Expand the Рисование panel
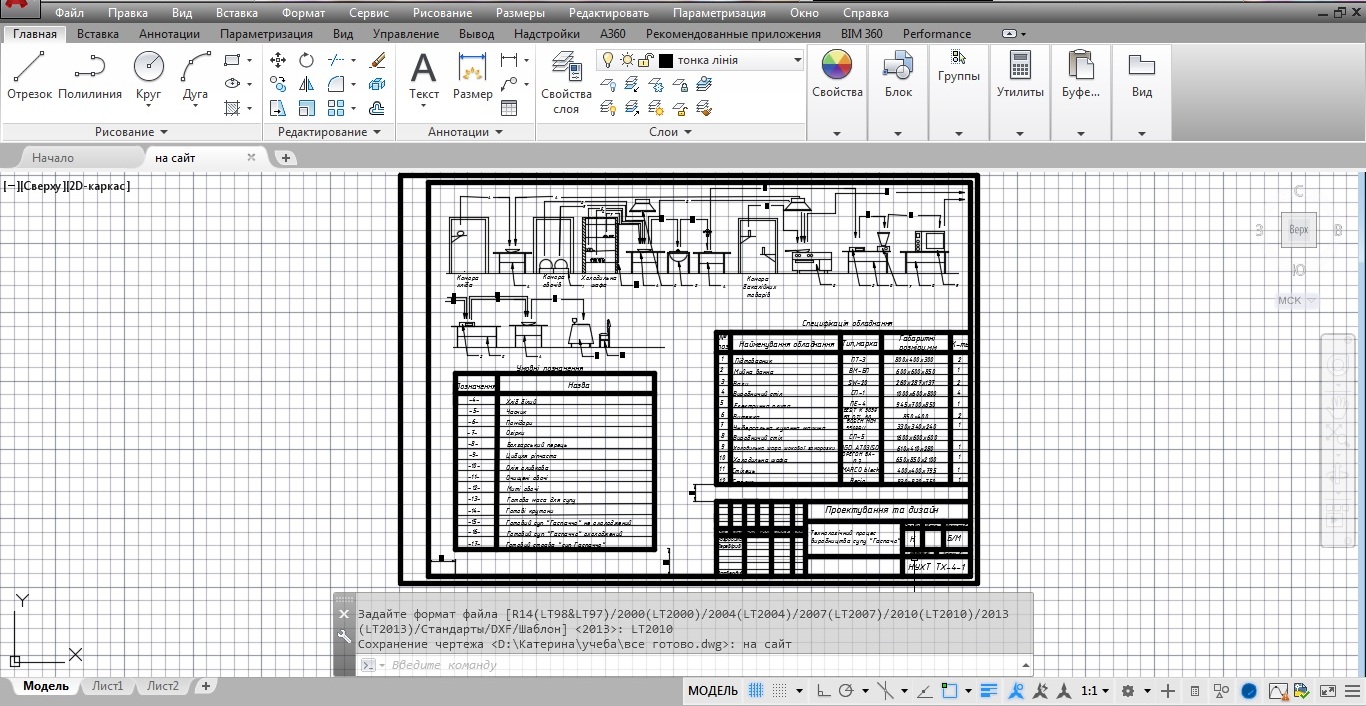1366x706 pixels. coord(131,132)
